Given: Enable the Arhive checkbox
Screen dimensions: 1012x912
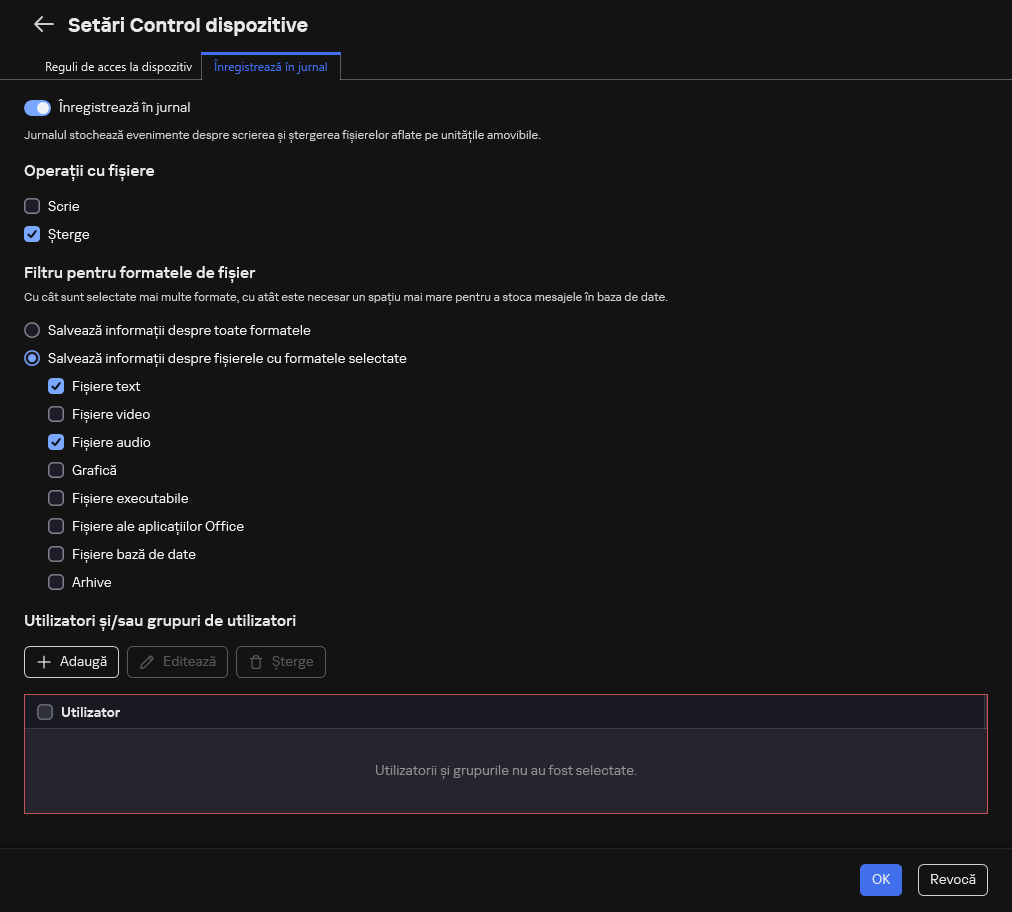Looking at the screenshot, I should [56, 582].
